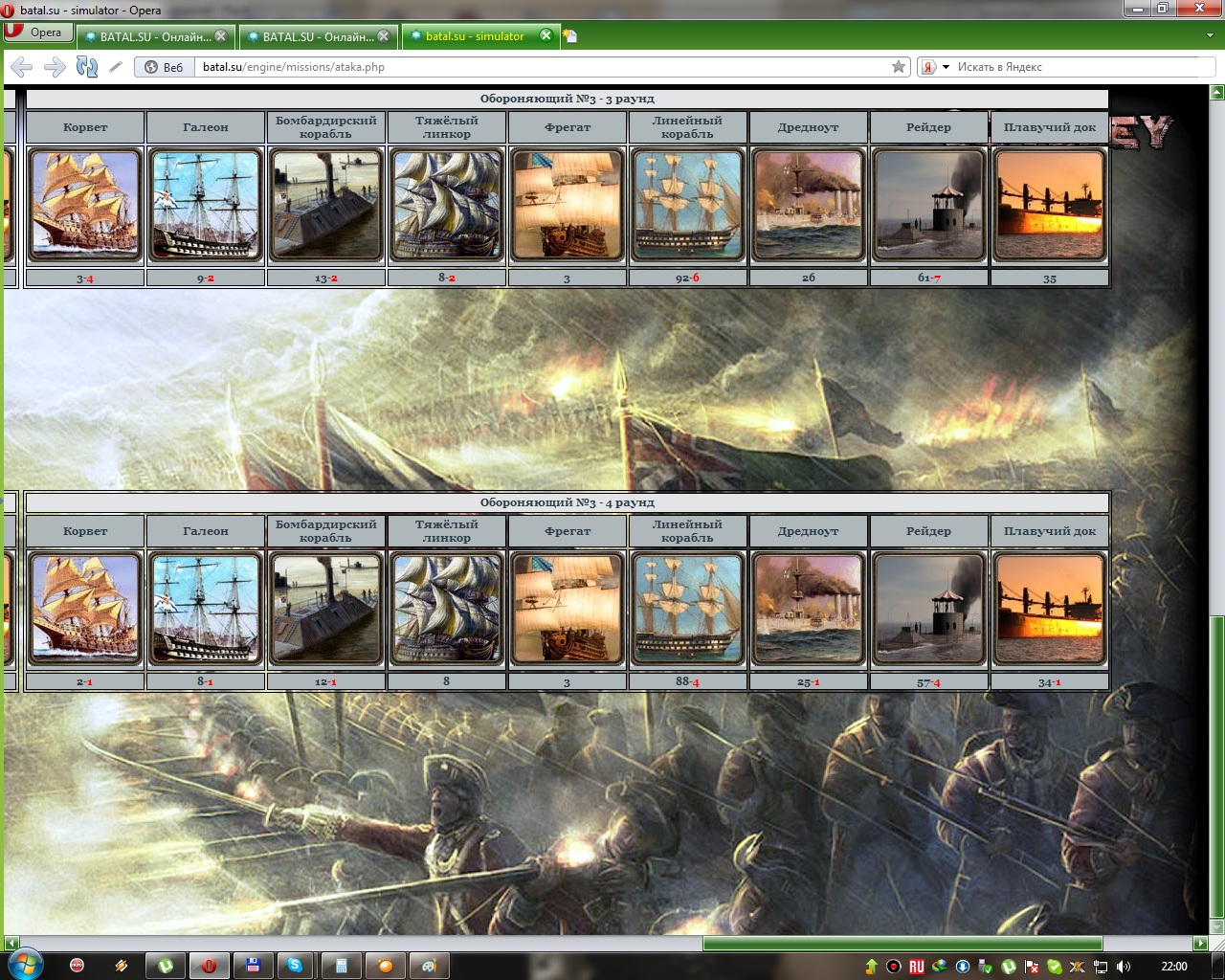Go forward with the browser forward arrow

55,67
